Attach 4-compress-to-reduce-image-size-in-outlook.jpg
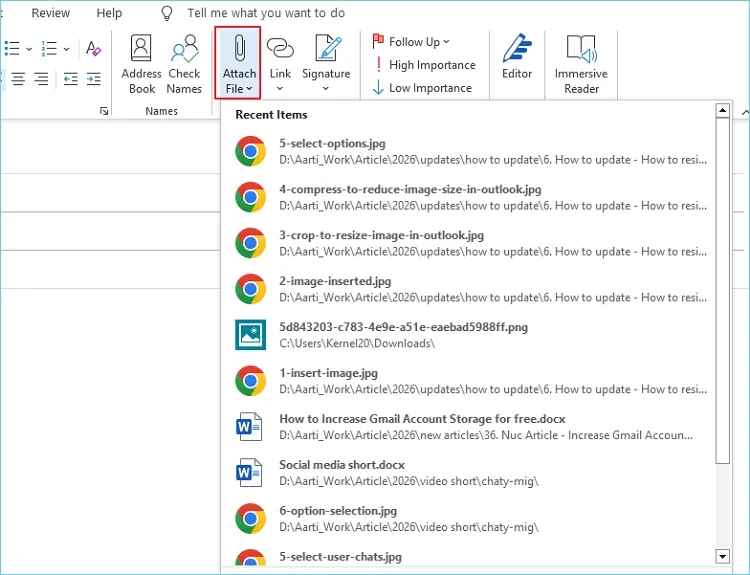 [471, 197]
